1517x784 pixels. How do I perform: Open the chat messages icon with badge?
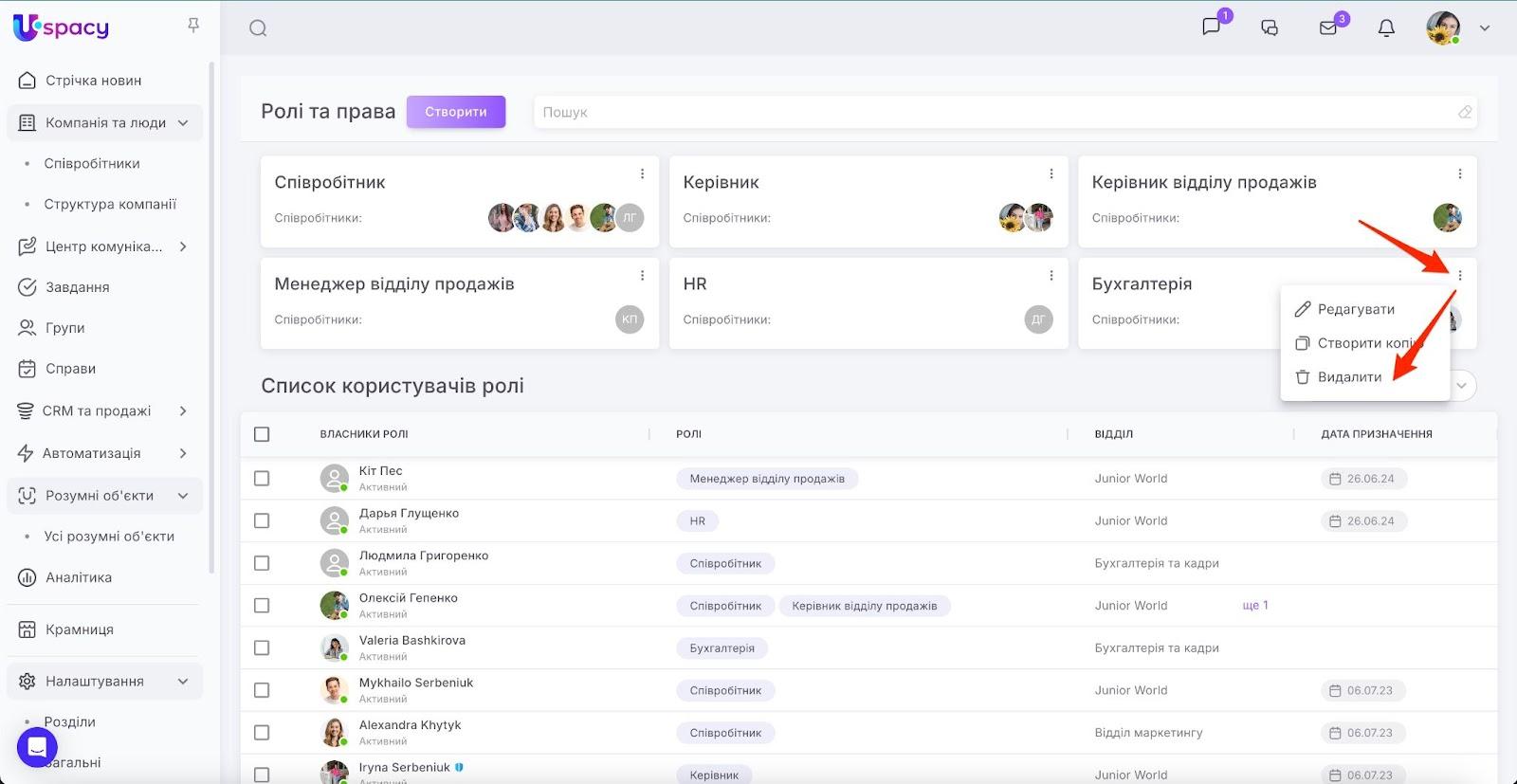coord(1212,27)
